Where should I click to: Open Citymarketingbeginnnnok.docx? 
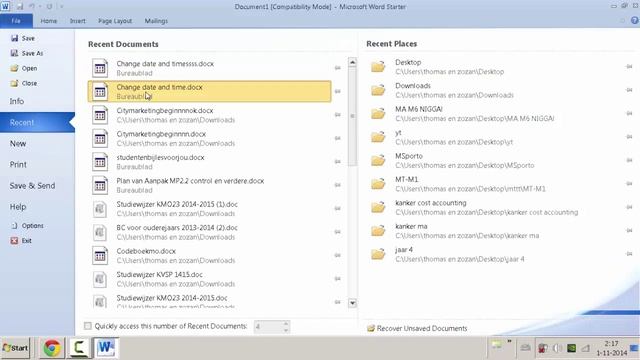tap(210, 115)
